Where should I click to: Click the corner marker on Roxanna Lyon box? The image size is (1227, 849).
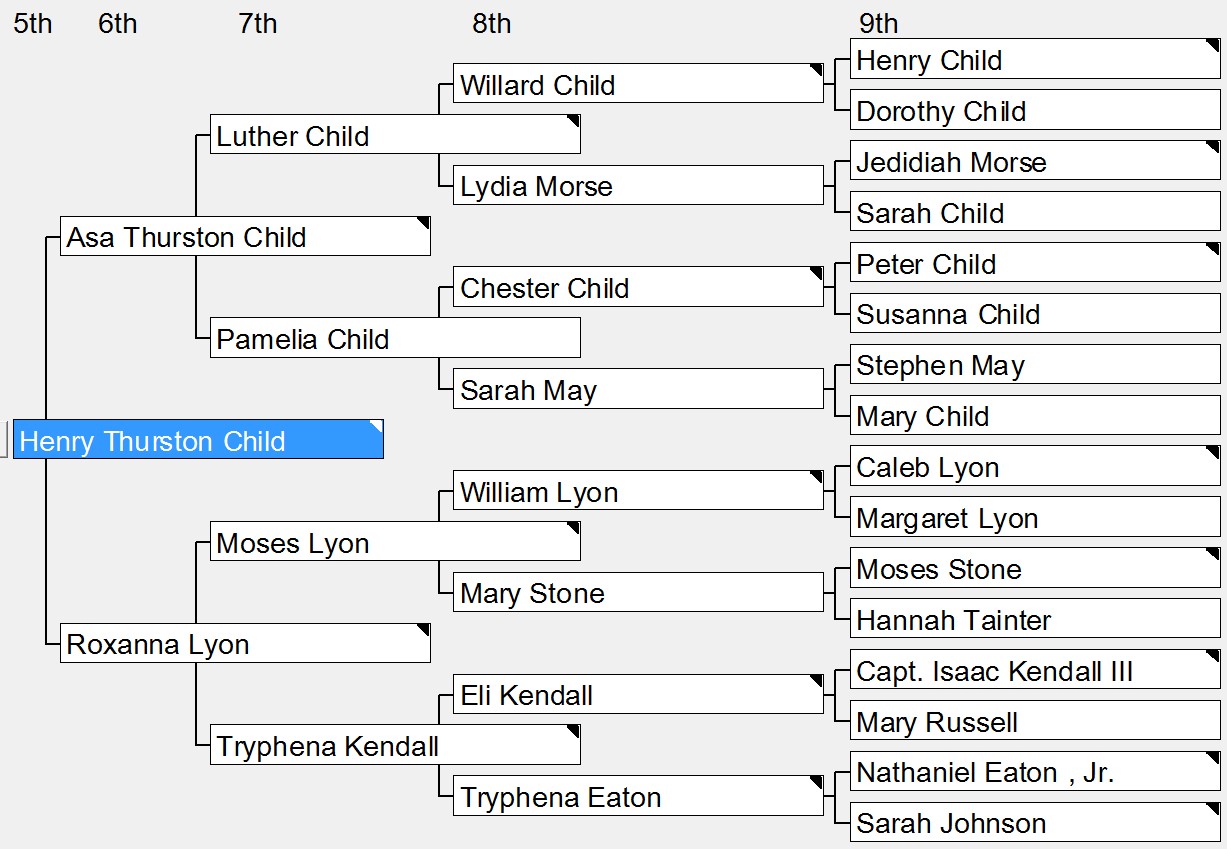click(x=423, y=630)
